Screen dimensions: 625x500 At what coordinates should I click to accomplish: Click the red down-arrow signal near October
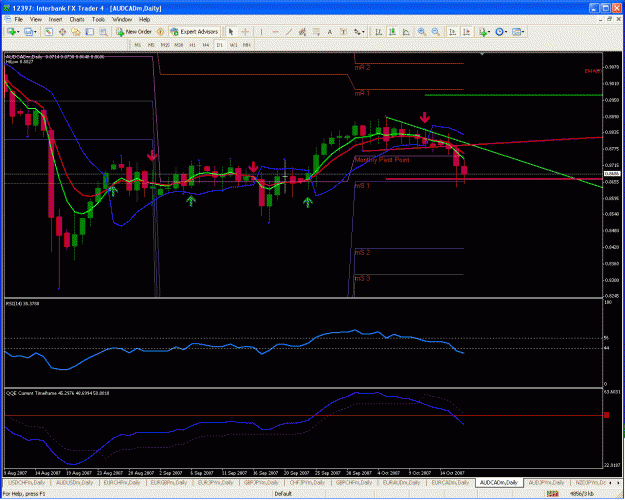(425, 117)
